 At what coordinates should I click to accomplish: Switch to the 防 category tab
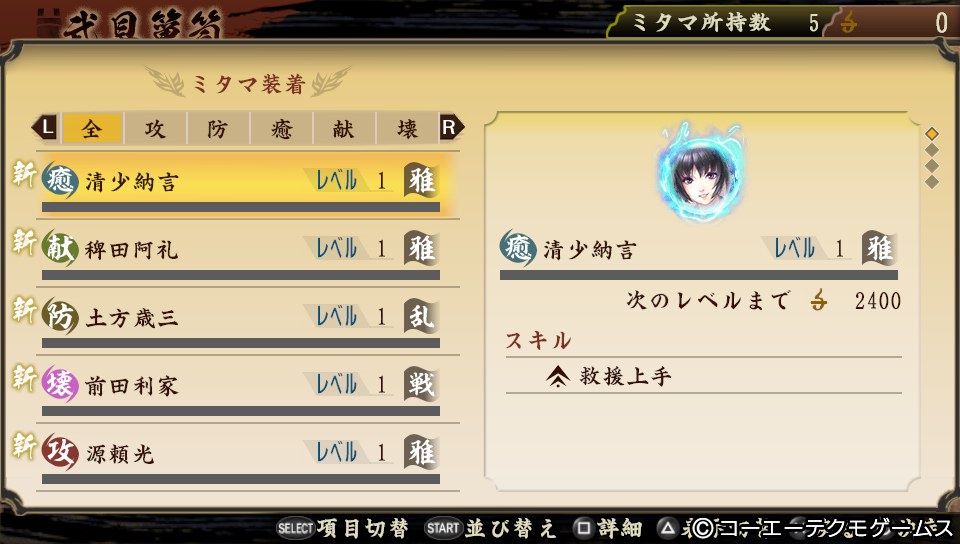218,129
